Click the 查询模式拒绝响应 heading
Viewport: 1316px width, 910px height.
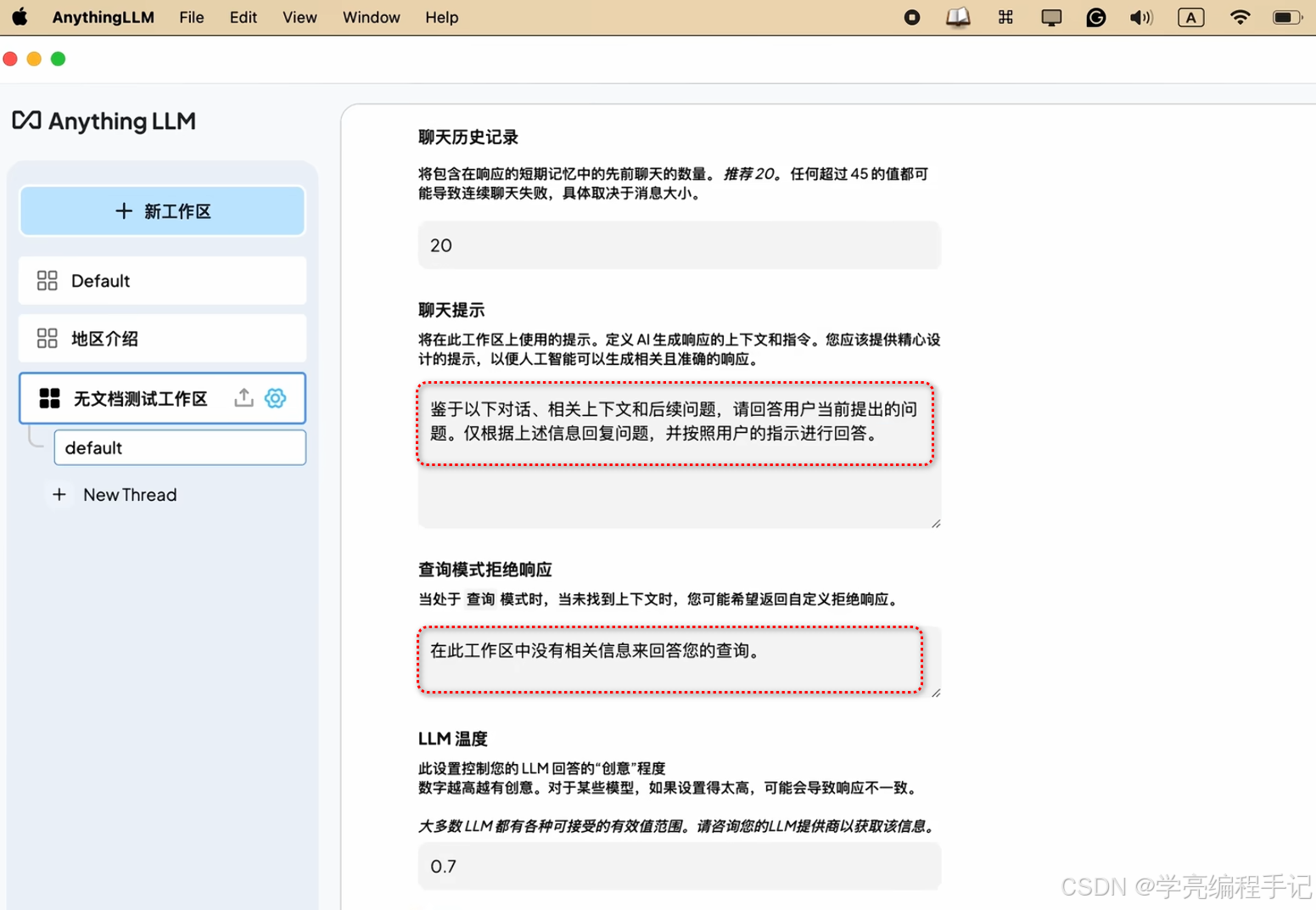pos(485,570)
